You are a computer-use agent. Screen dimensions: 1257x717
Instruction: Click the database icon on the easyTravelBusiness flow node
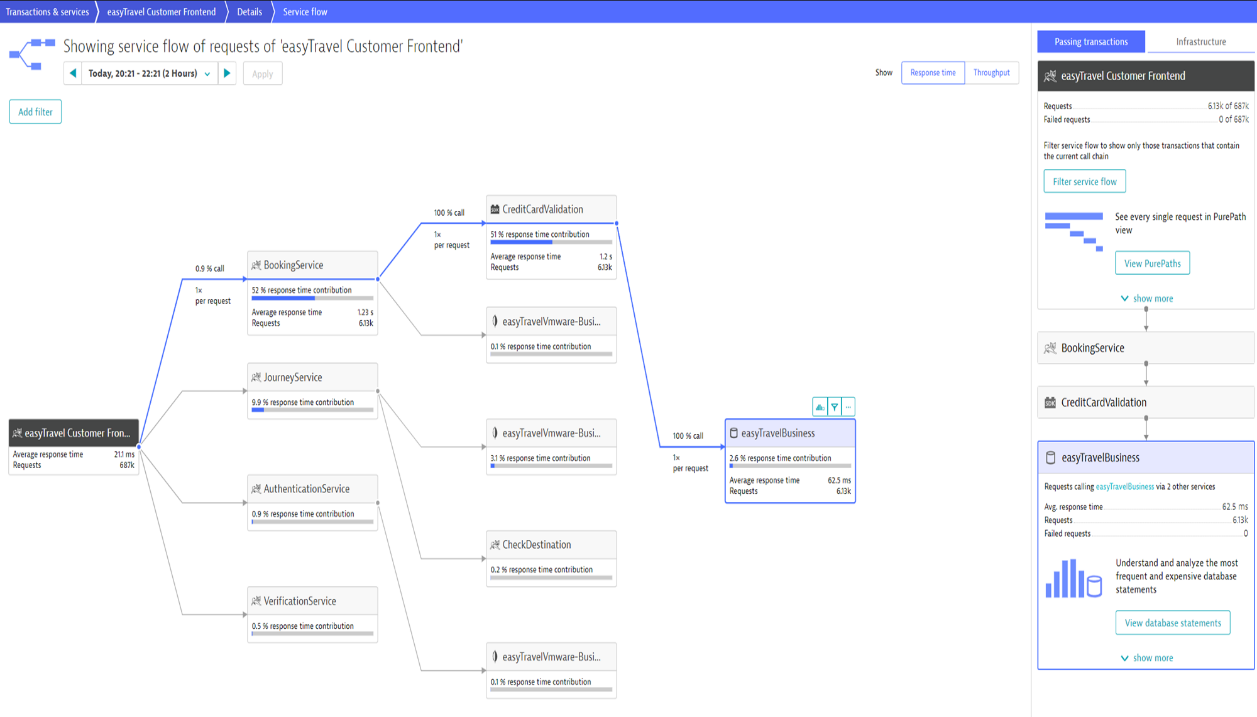[734, 433]
